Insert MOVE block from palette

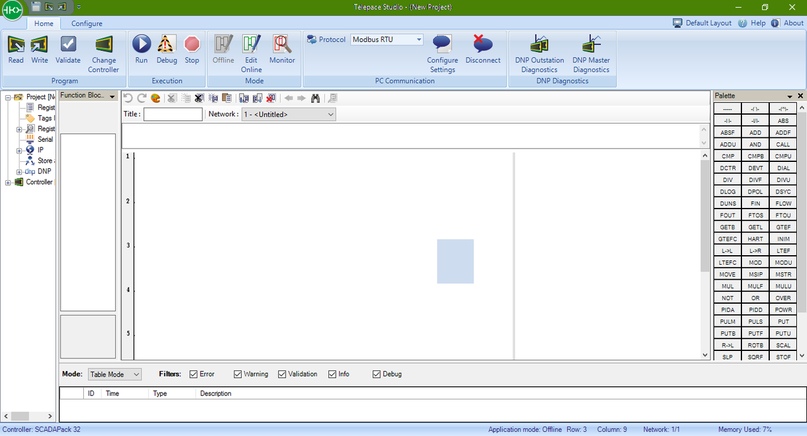point(727,274)
